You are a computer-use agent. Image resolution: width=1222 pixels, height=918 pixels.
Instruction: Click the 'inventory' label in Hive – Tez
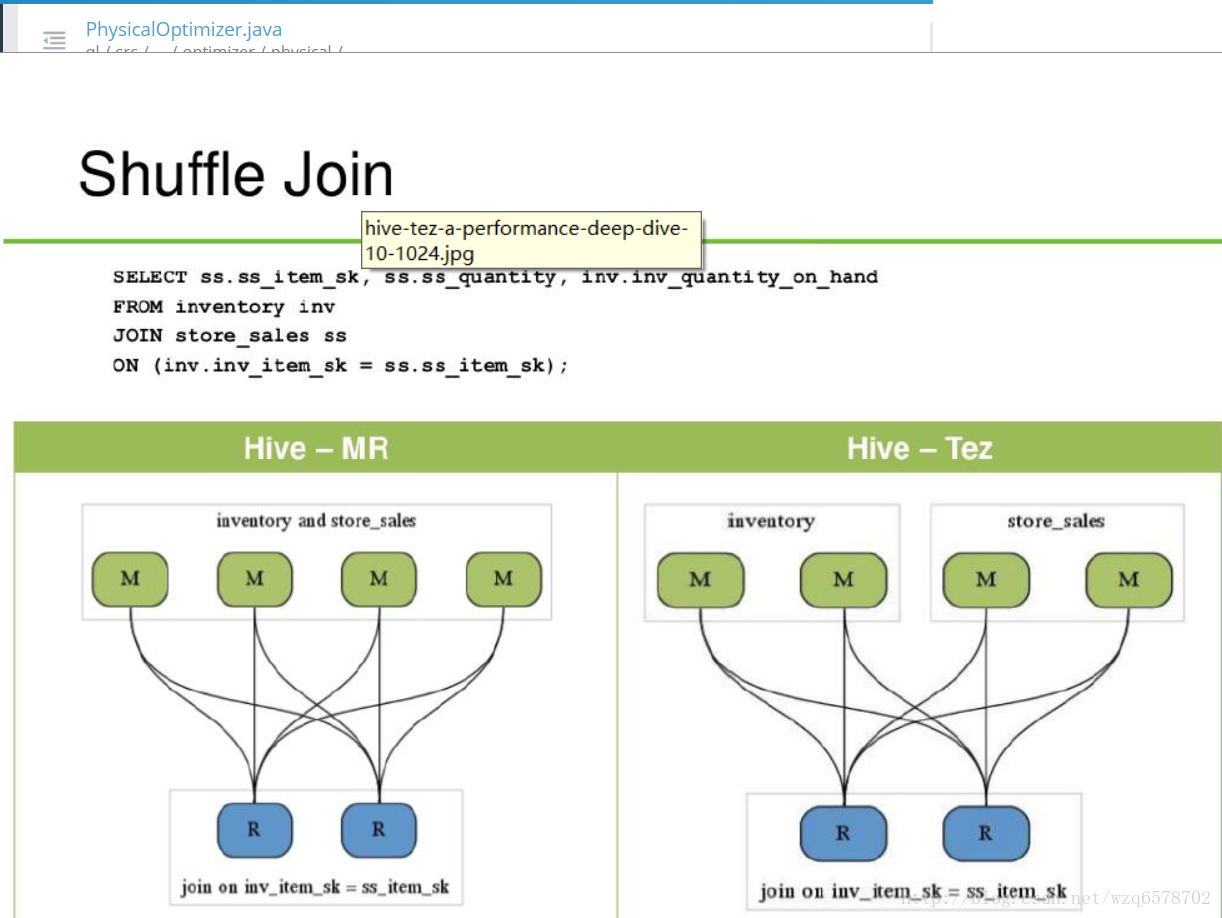[x=771, y=521]
